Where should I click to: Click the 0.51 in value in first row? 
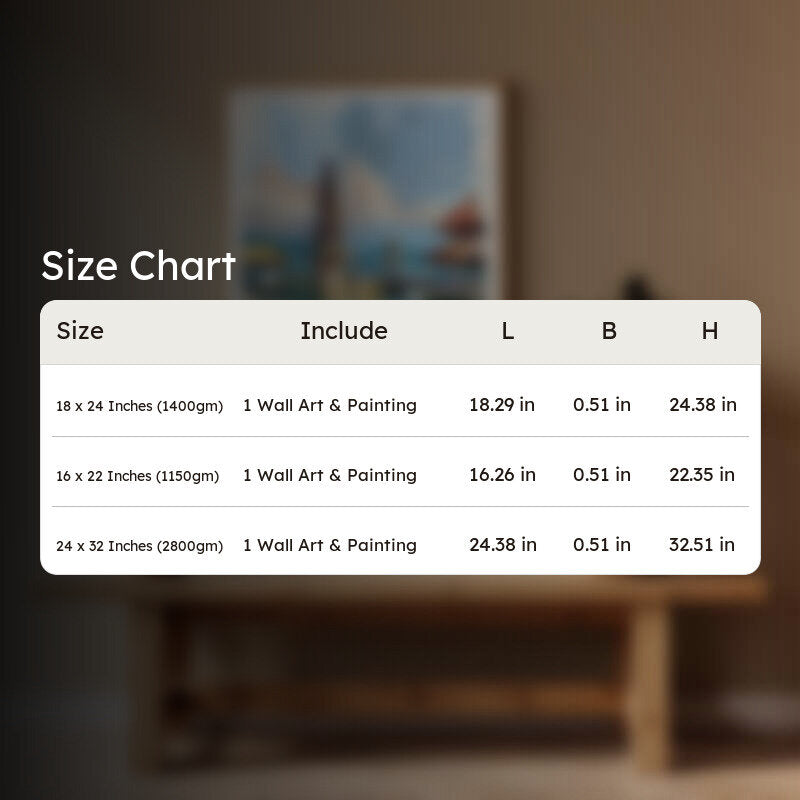click(602, 405)
